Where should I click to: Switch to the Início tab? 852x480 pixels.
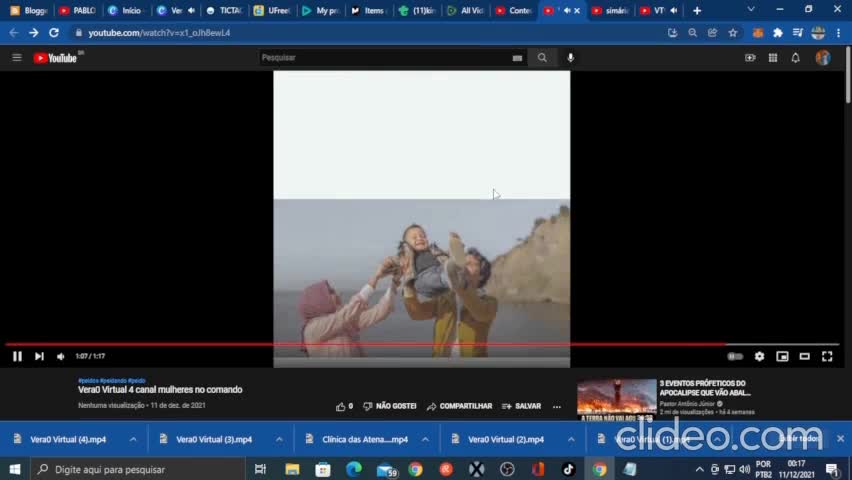point(126,10)
